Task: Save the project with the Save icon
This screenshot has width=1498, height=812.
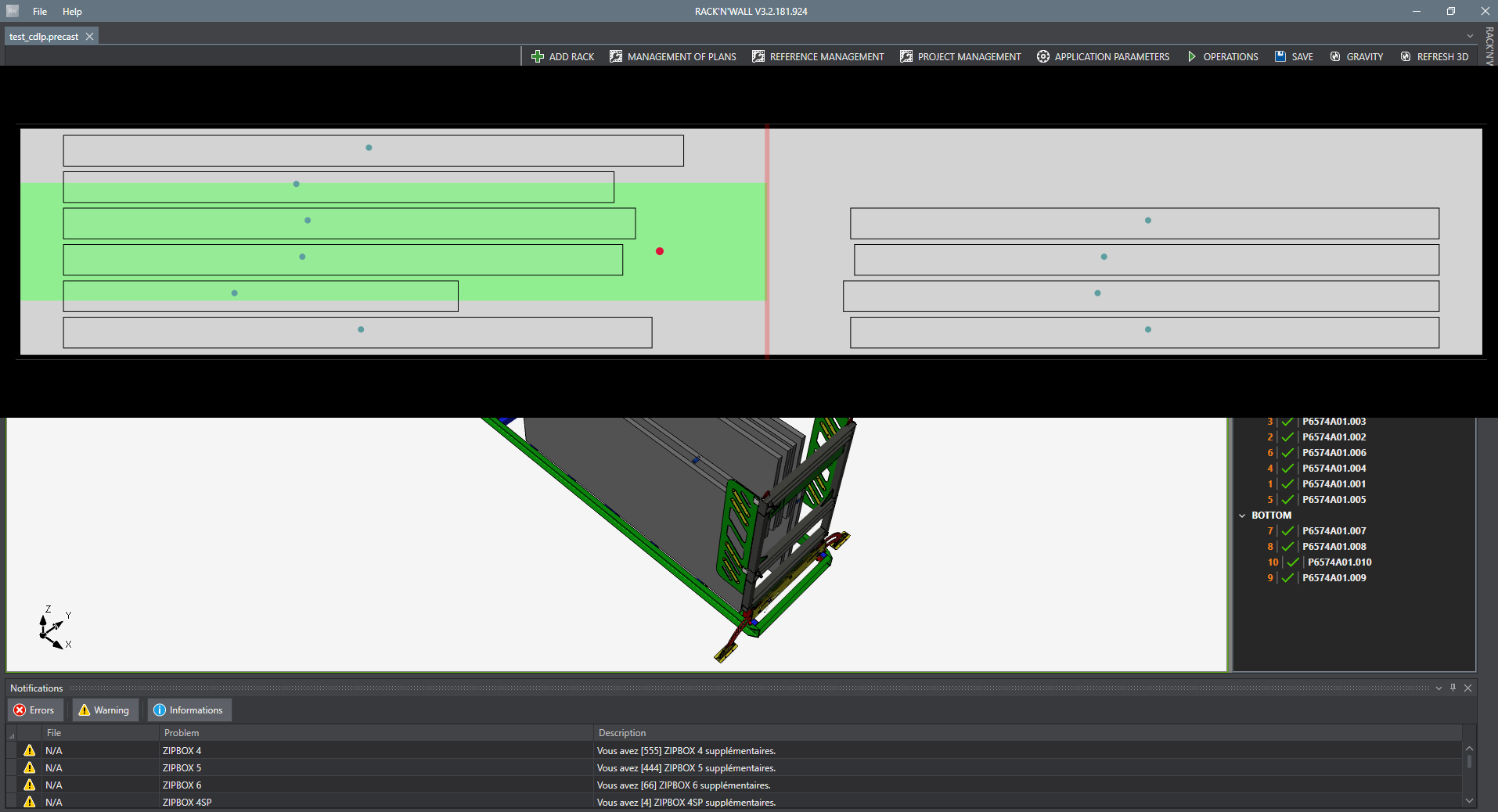Action: [x=1280, y=56]
